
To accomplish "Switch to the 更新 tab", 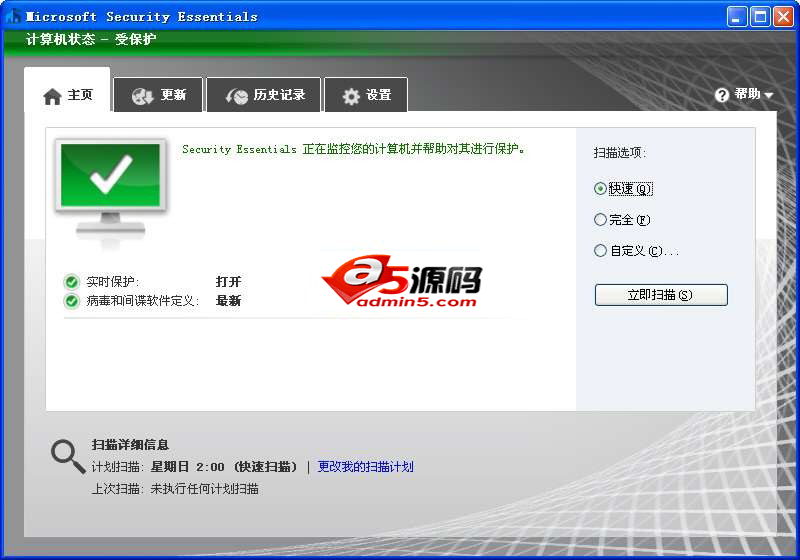I will (158, 94).
